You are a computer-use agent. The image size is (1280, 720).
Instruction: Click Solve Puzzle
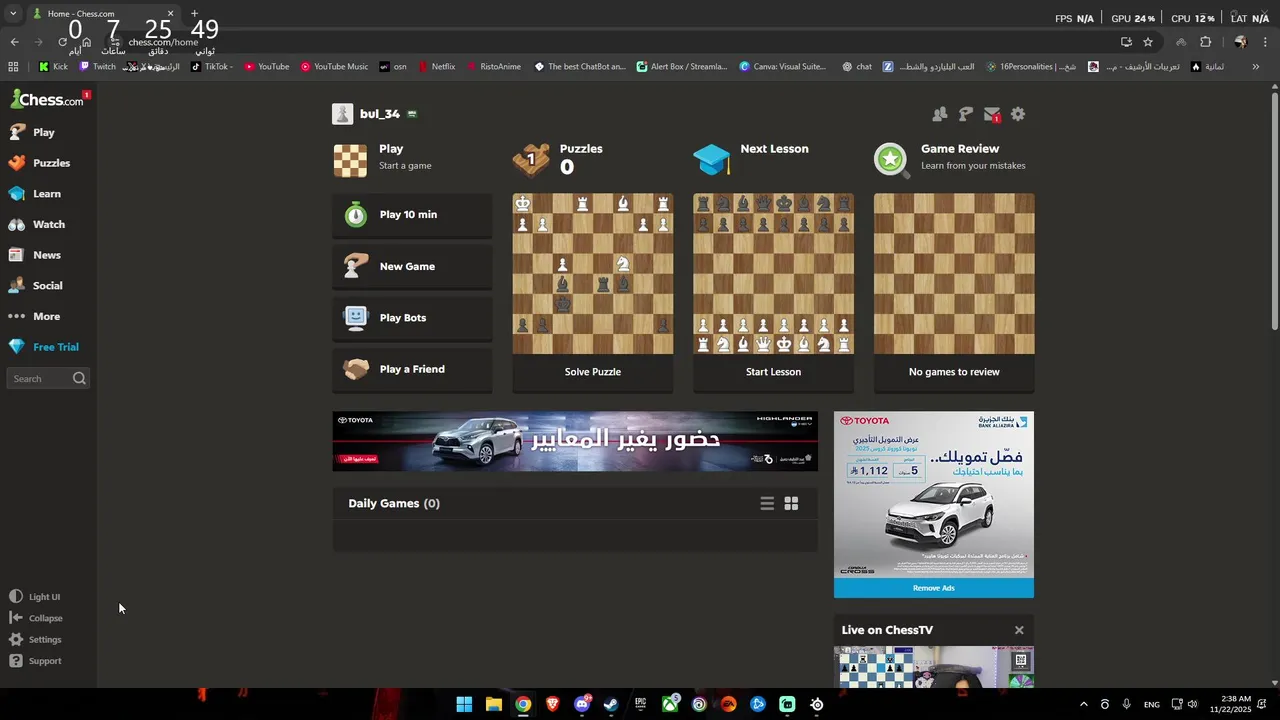(593, 372)
